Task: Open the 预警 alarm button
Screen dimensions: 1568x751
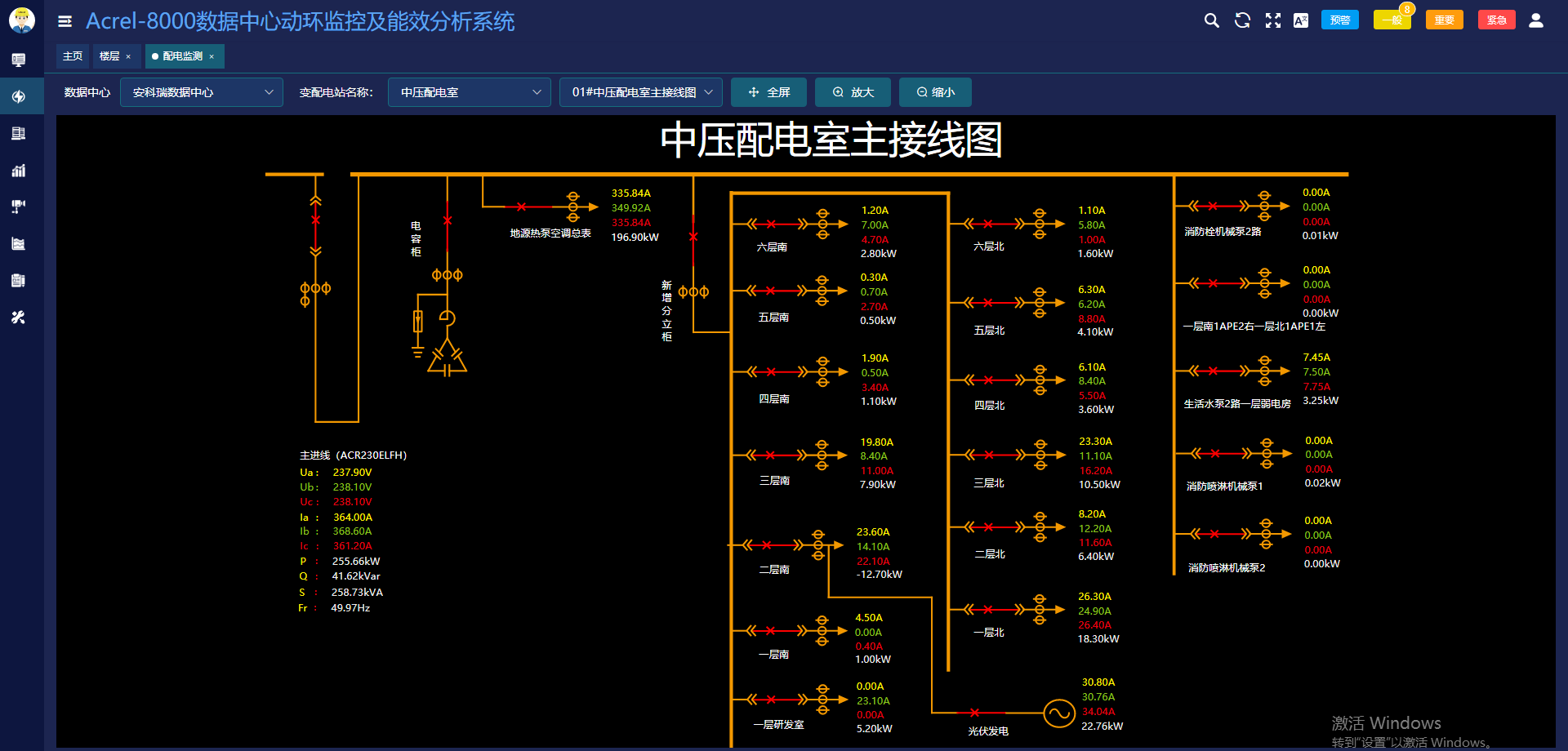Action: [x=1340, y=20]
